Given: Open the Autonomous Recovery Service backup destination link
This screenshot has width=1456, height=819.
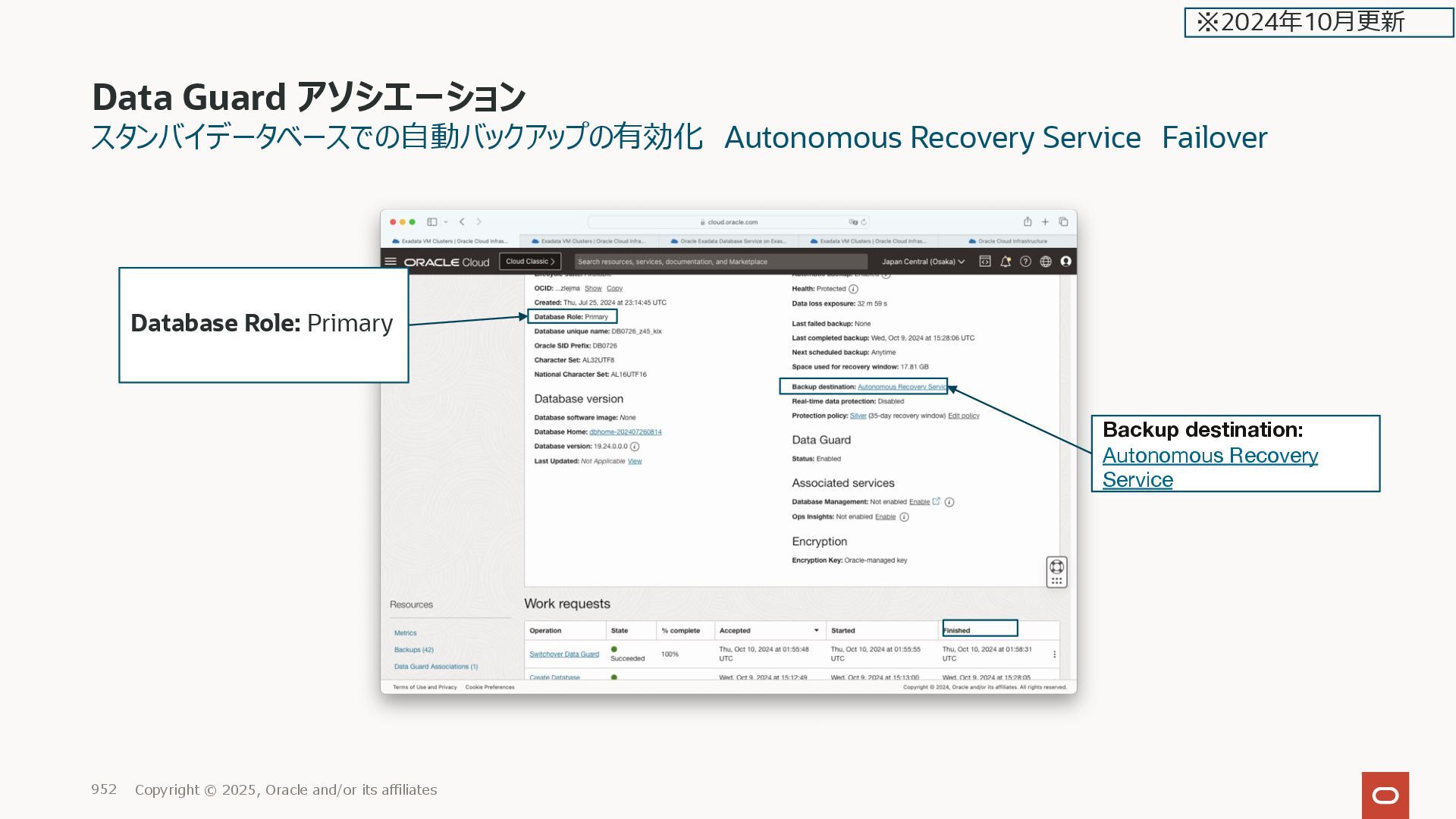Looking at the screenshot, I should [x=901, y=388].
